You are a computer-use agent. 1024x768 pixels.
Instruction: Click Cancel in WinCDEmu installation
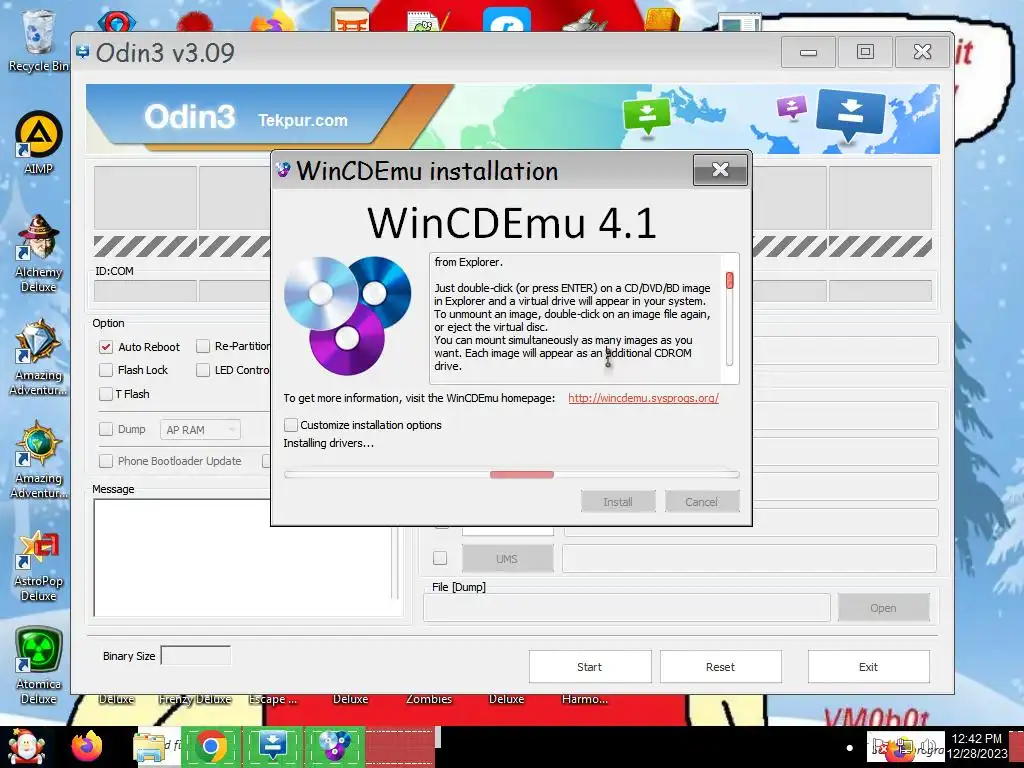[702, 502]
